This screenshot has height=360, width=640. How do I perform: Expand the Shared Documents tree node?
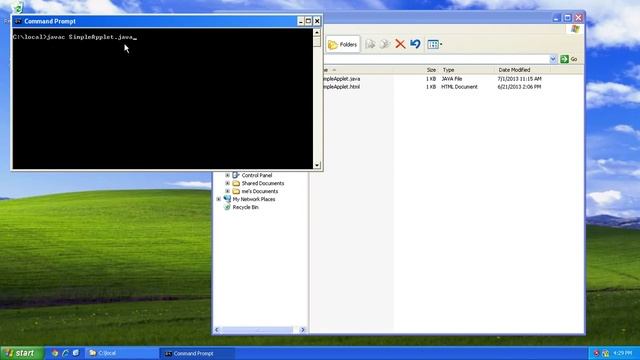coord(227,183)
